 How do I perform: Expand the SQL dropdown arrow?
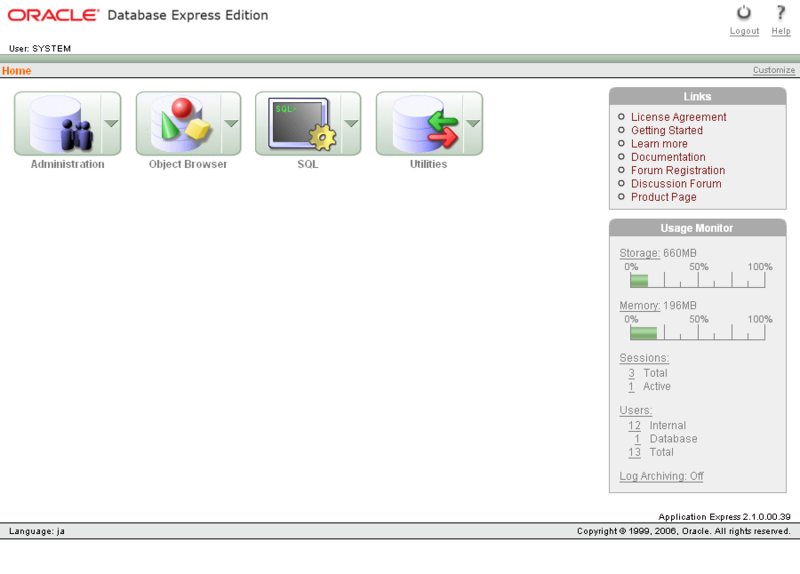click(351, 123)
